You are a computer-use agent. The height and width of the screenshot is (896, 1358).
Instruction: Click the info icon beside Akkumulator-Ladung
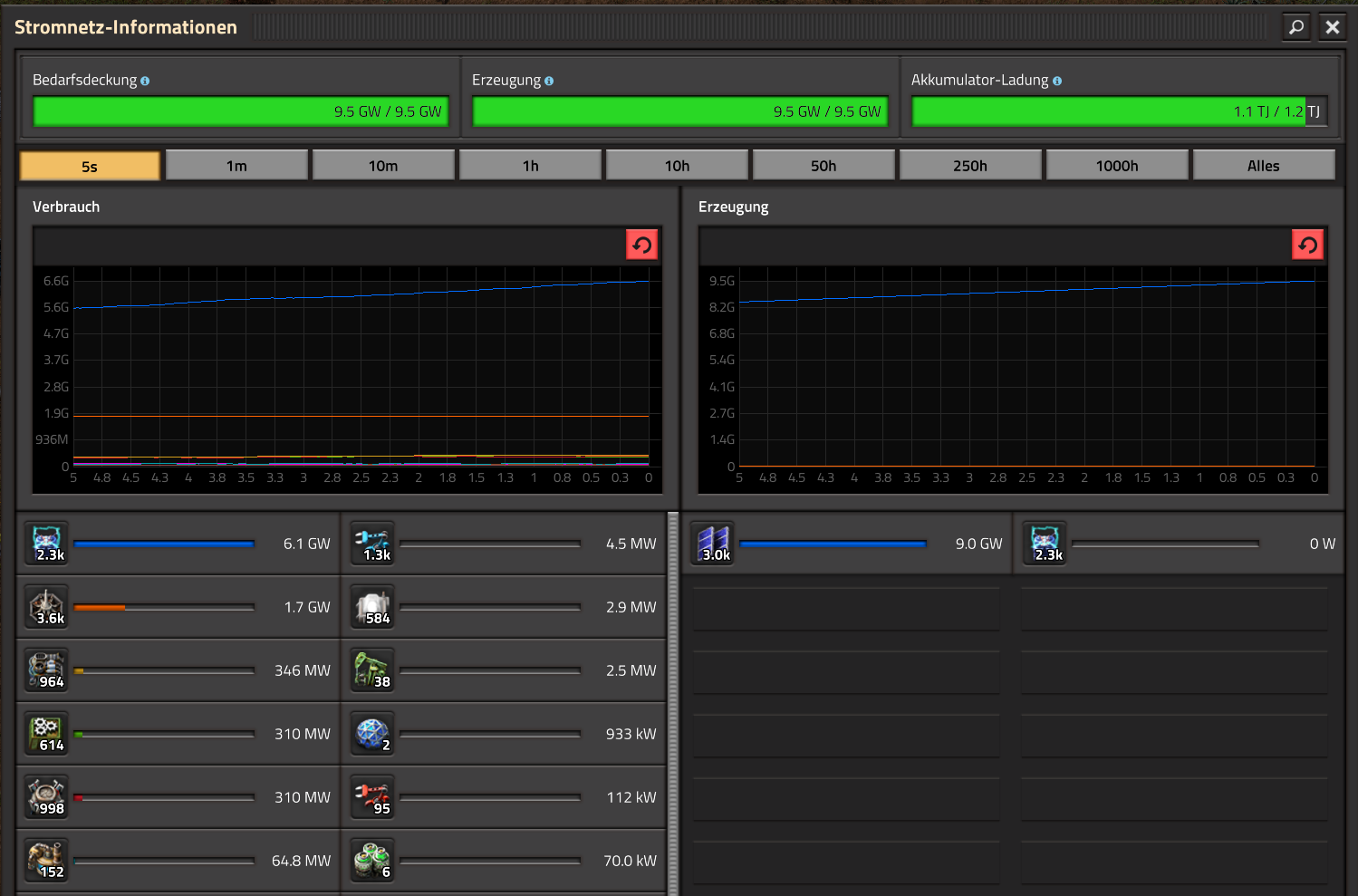pyautogui.click(x=1057, y=81)
